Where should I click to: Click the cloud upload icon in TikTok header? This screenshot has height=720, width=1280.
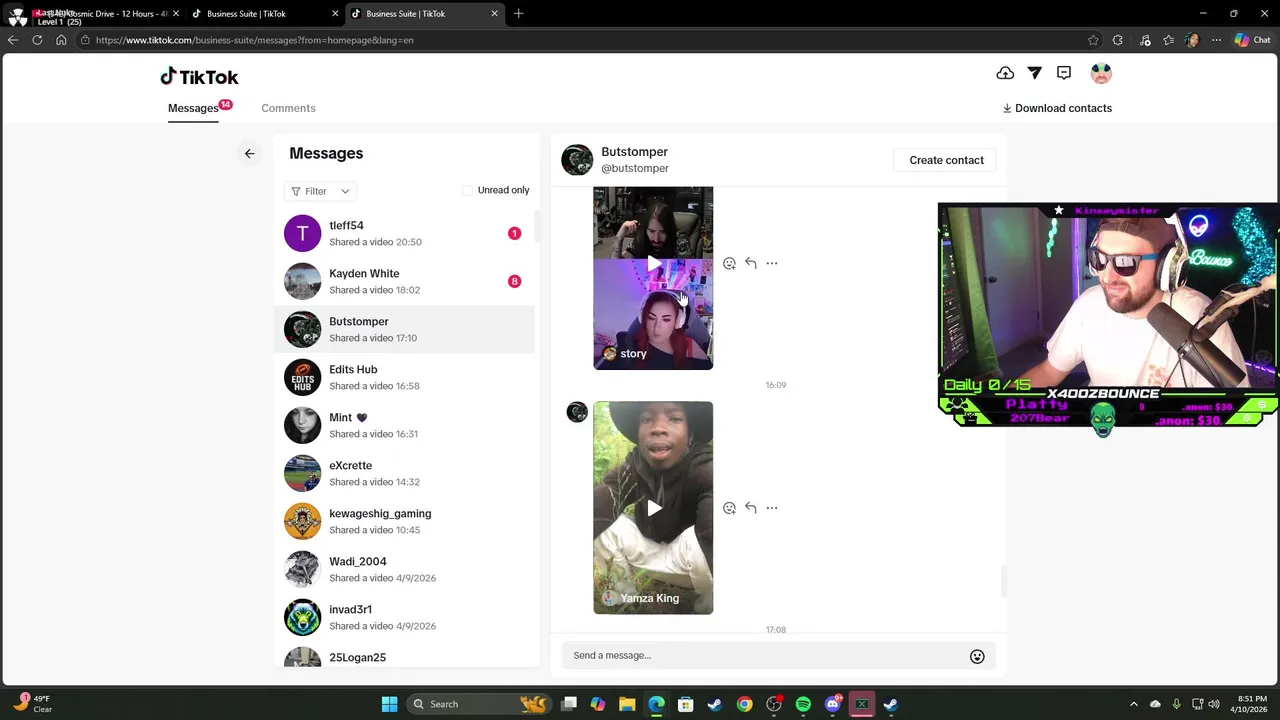tap(1005, 73)
